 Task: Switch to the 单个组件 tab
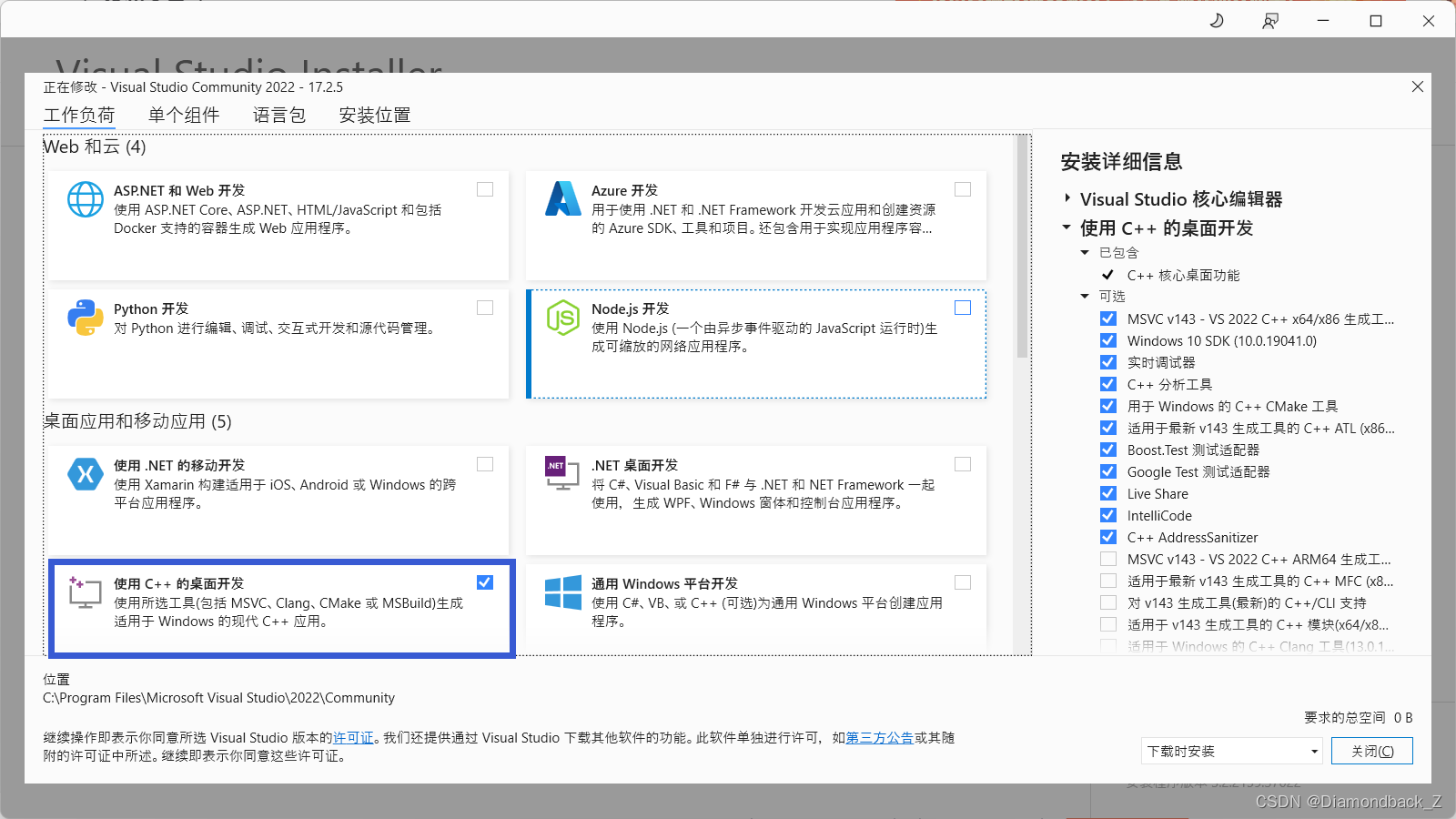click(x=184, y=116)
